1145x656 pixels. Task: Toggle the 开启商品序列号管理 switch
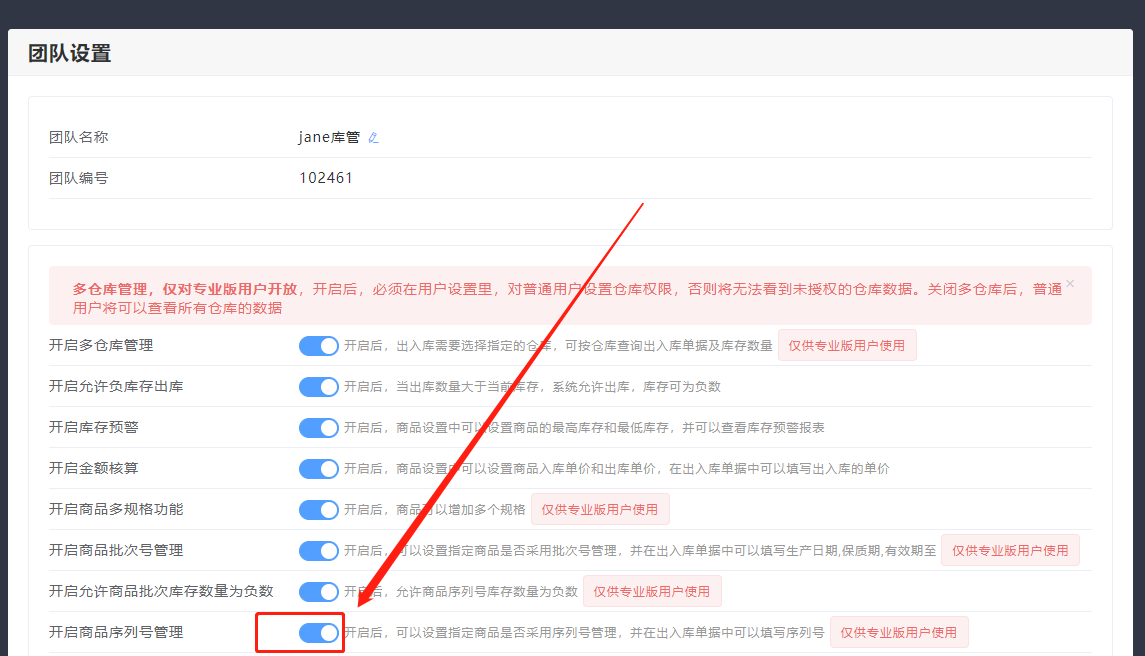[319, 633]
